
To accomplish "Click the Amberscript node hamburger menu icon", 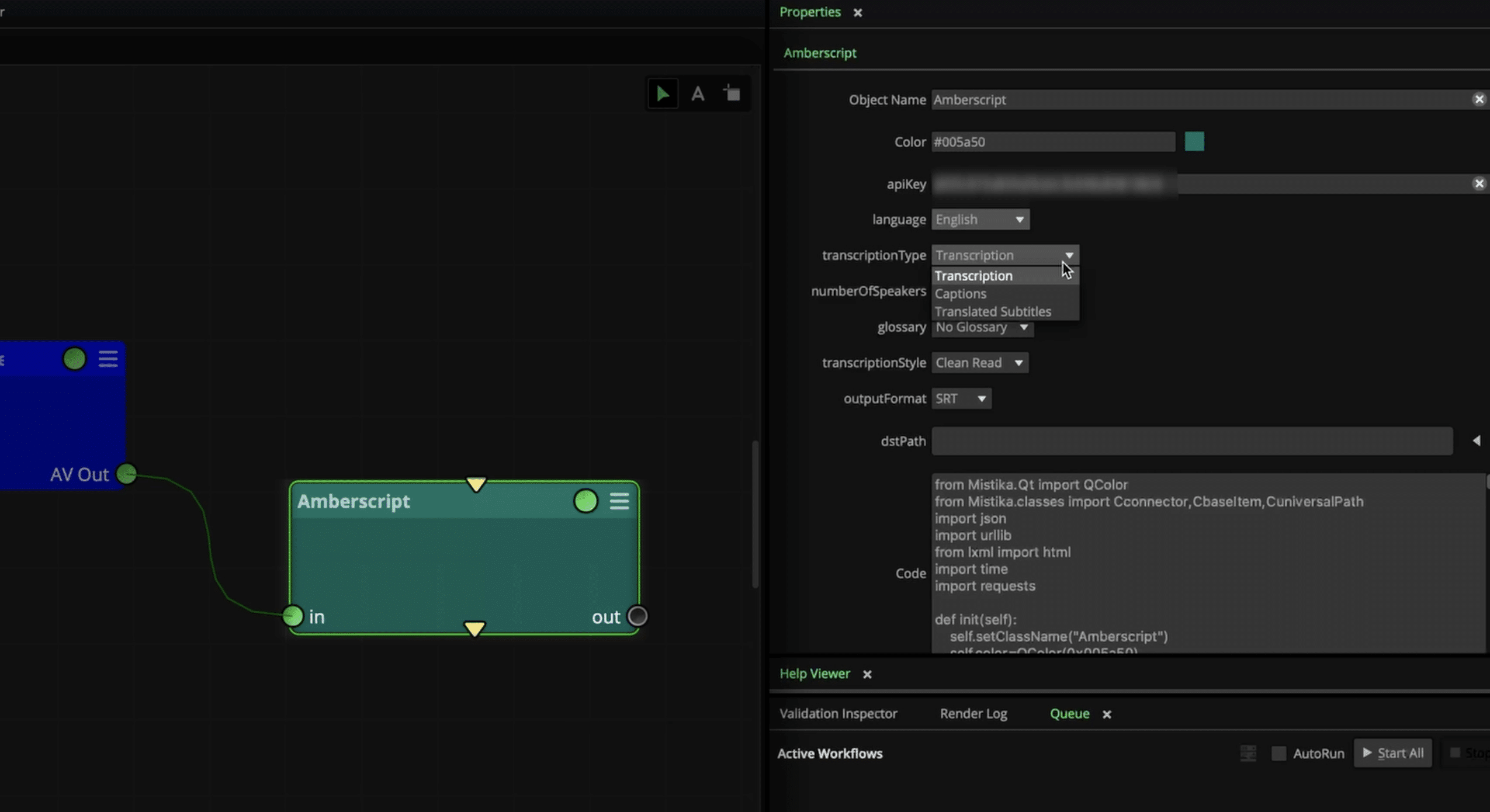I will [x=619, y=501].
